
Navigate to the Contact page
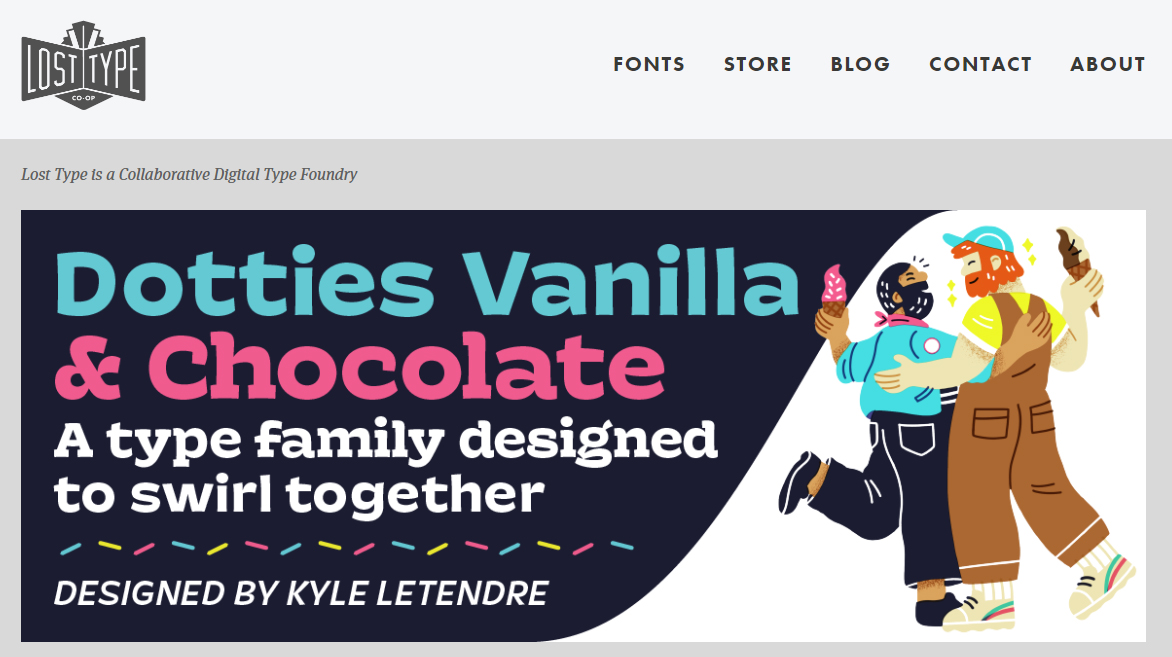point(980,64)
